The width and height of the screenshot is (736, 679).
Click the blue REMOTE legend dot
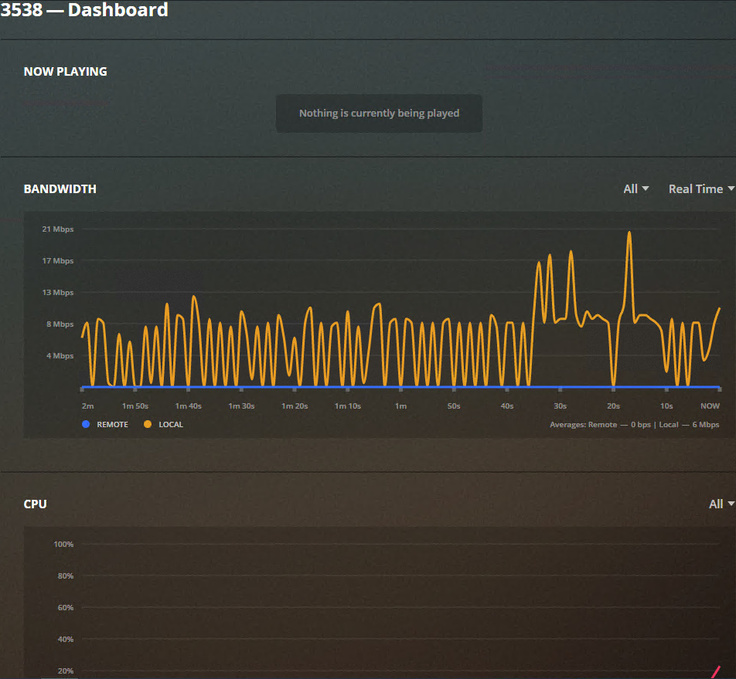(x=85, y=424)
